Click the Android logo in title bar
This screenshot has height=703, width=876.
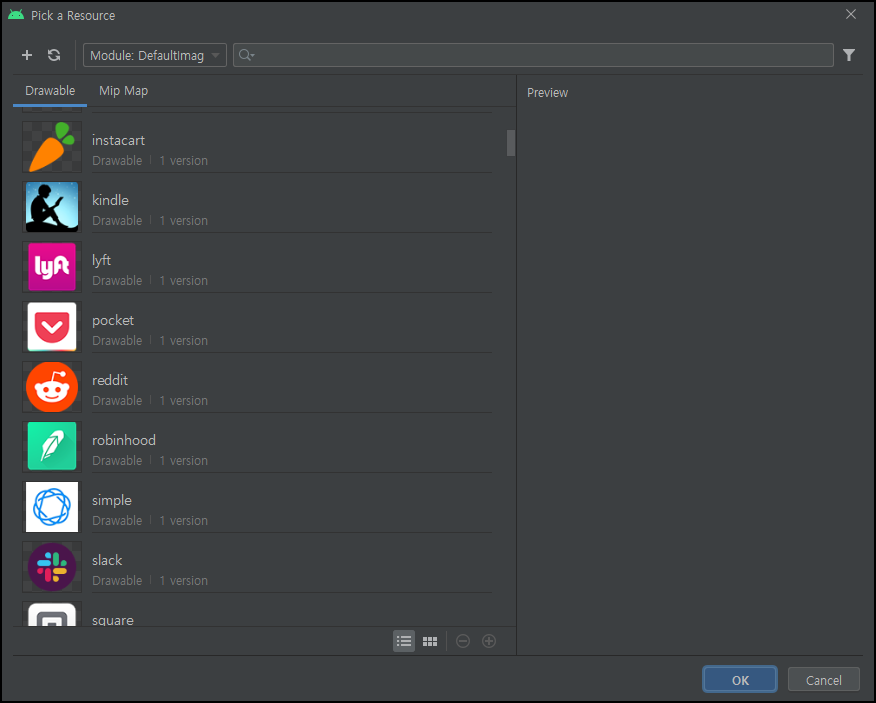pyautogui.click(x=16, y=15)
